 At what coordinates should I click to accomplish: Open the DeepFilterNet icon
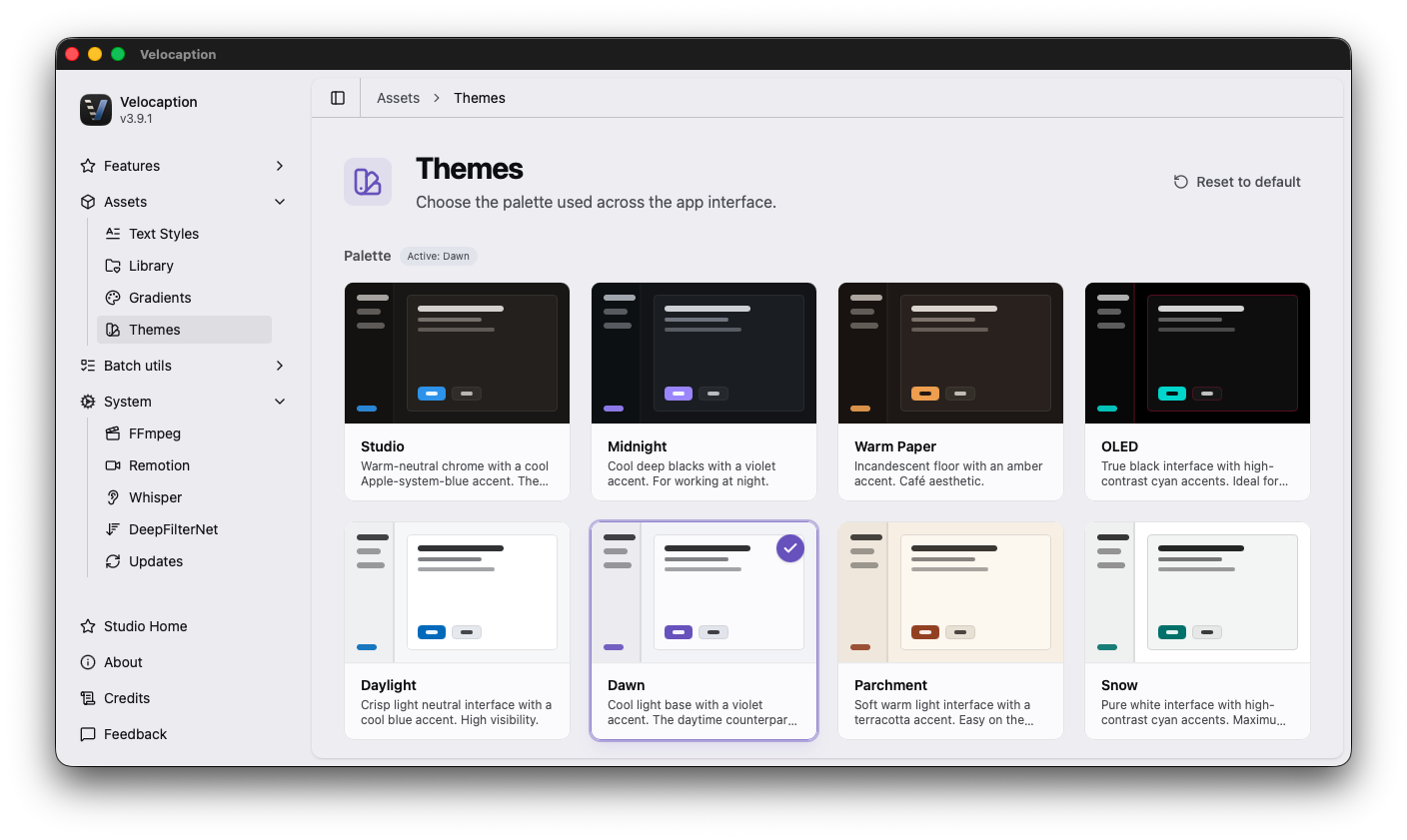point(113,529)
